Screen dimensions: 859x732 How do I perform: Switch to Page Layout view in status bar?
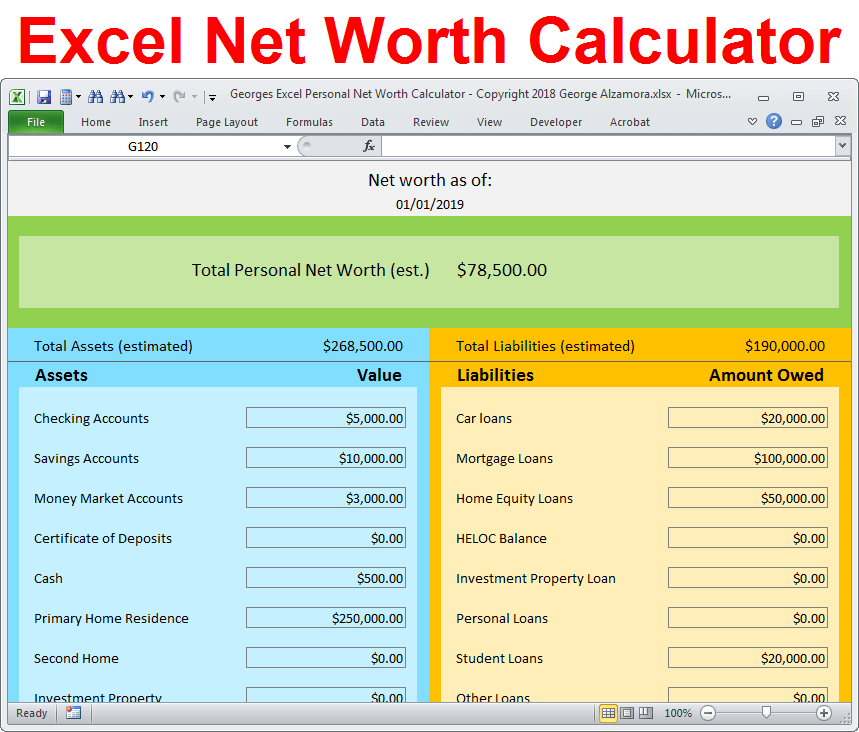pos(626,712)
